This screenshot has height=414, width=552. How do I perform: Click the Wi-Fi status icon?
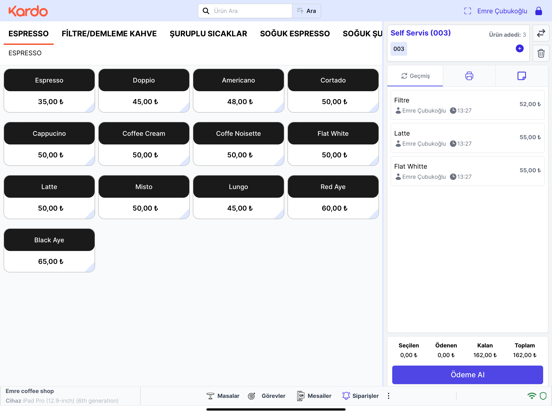pos(532,396)
